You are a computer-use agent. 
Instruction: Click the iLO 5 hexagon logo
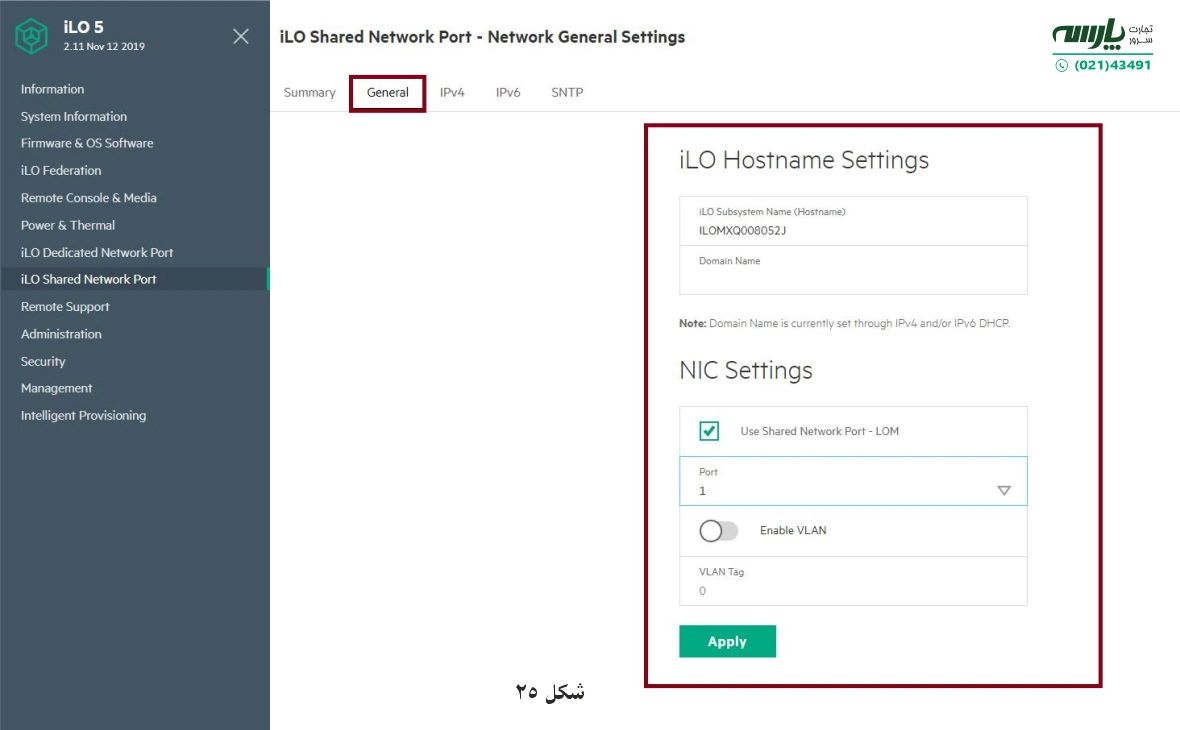[x=31, y=35]
